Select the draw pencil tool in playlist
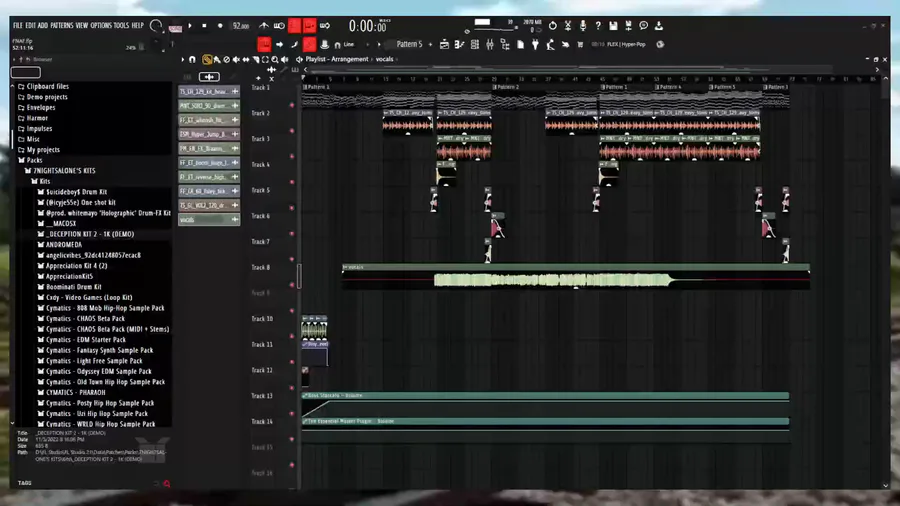The image size is (900, 506). tap(207, 60)
